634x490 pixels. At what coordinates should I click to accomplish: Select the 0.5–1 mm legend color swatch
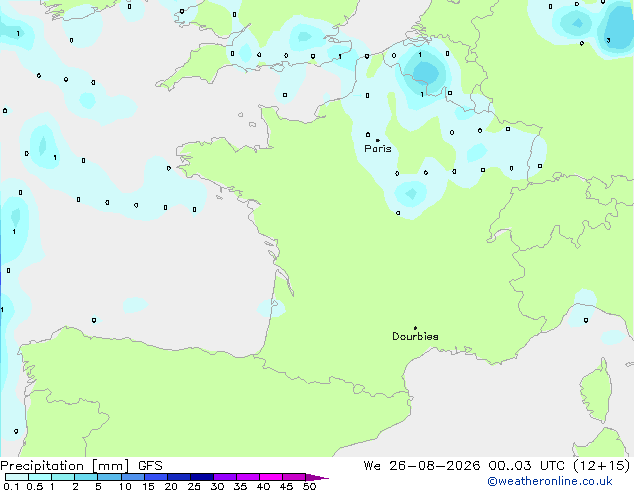tap(40, 477)
